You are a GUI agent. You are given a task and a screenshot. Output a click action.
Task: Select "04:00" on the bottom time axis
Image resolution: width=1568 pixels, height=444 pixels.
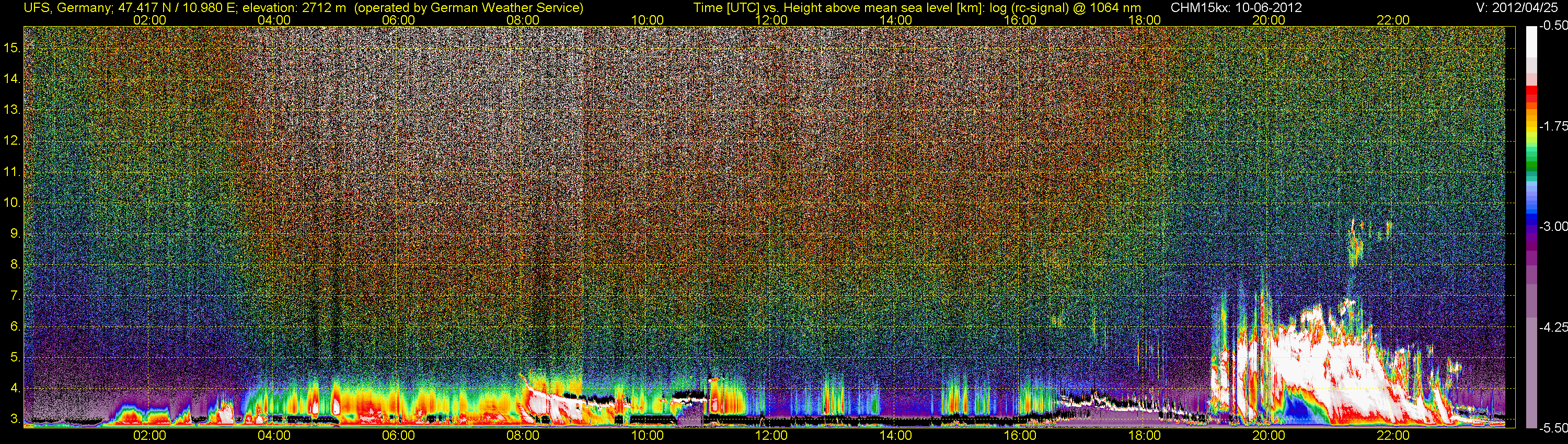[x=274, y=436]
